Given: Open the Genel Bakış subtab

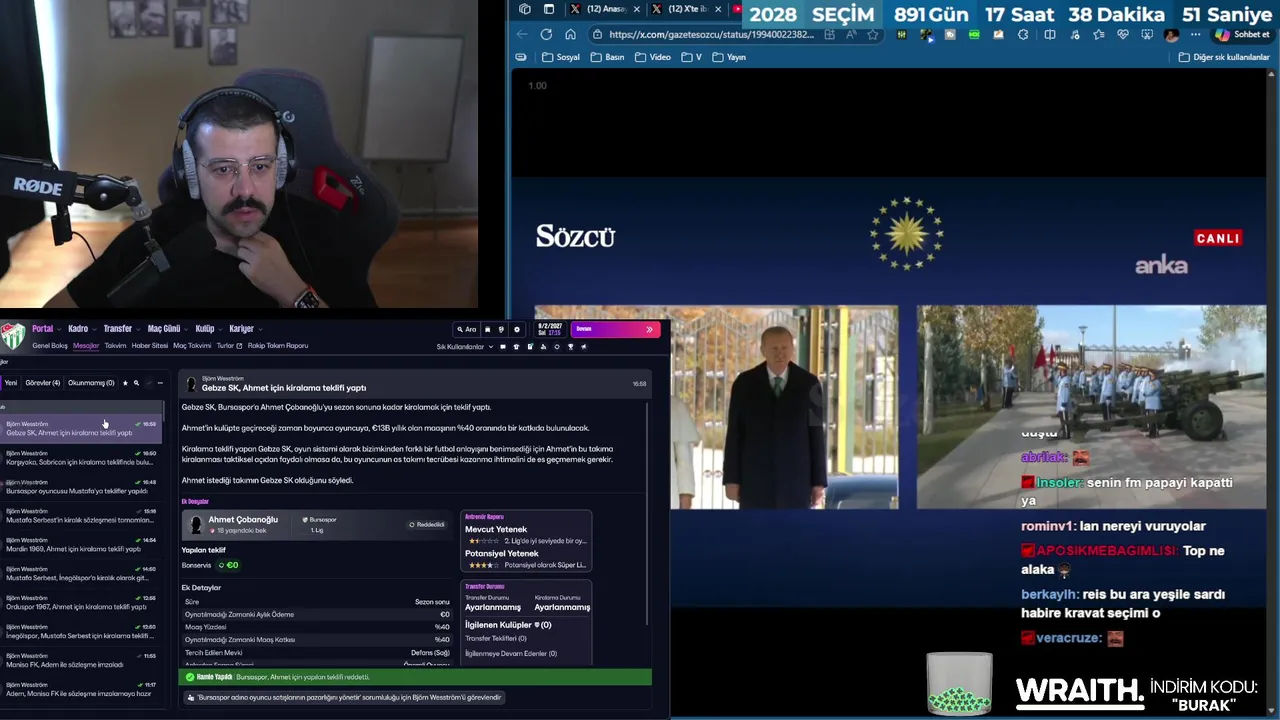Looking at the screenshot, I should [x=50, y=346].
